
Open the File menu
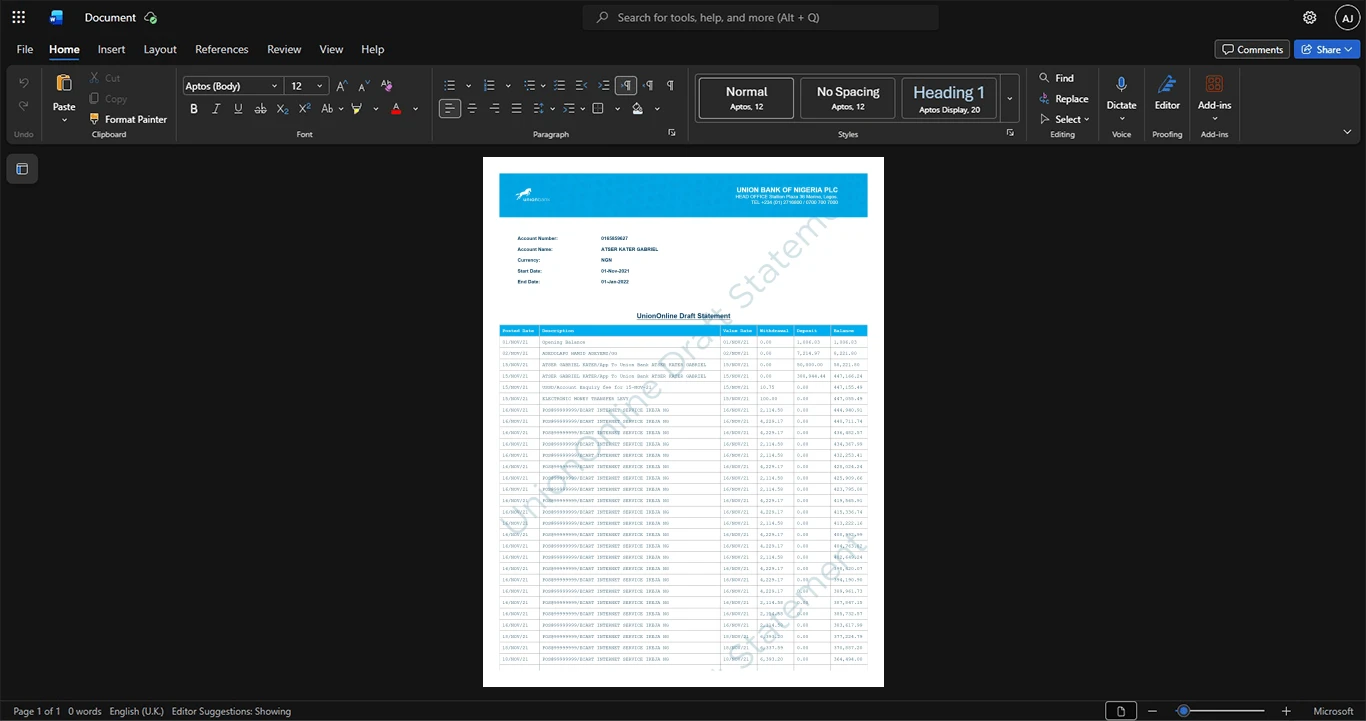[25, 49]
